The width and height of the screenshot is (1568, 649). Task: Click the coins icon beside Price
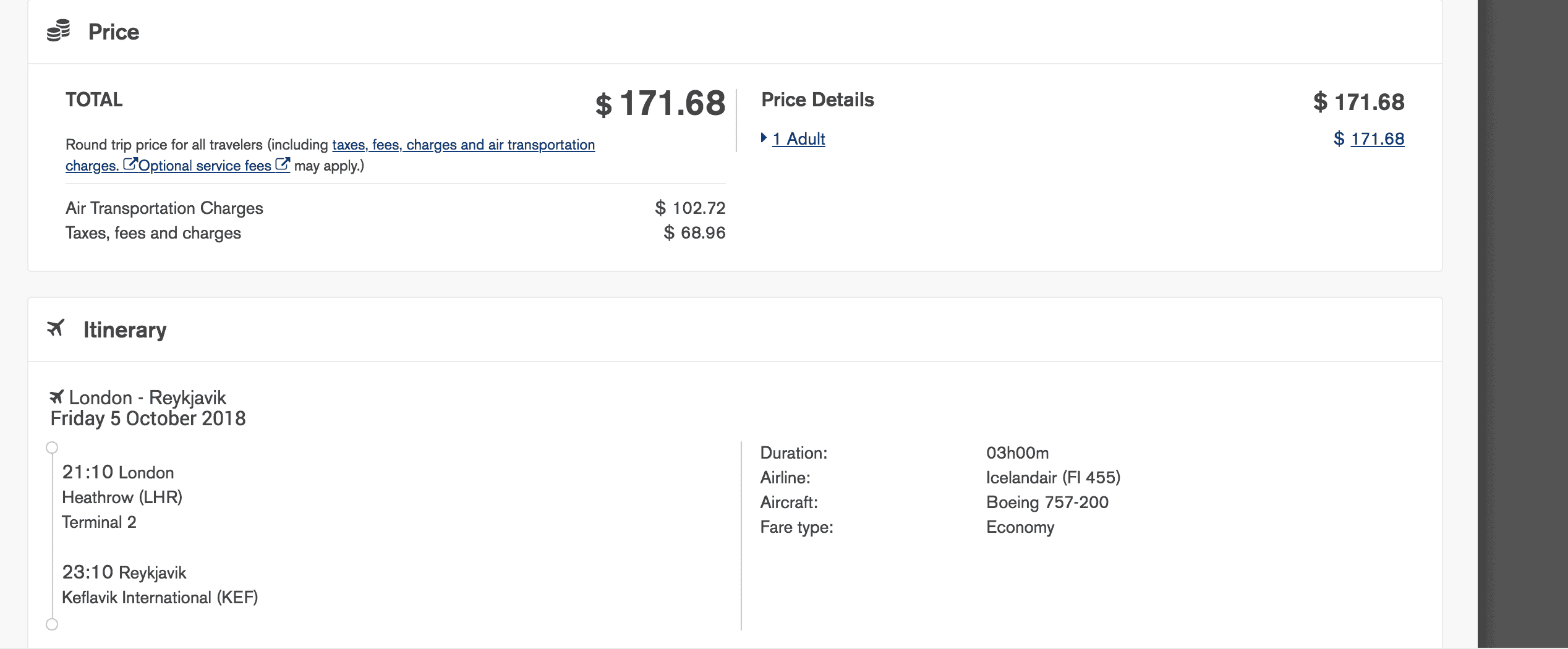point(59,31)
